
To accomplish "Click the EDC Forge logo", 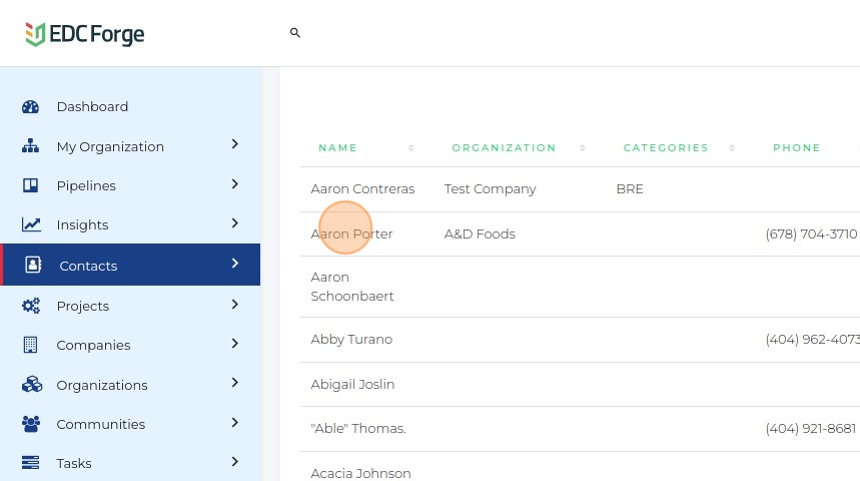I will coord(85,34).
